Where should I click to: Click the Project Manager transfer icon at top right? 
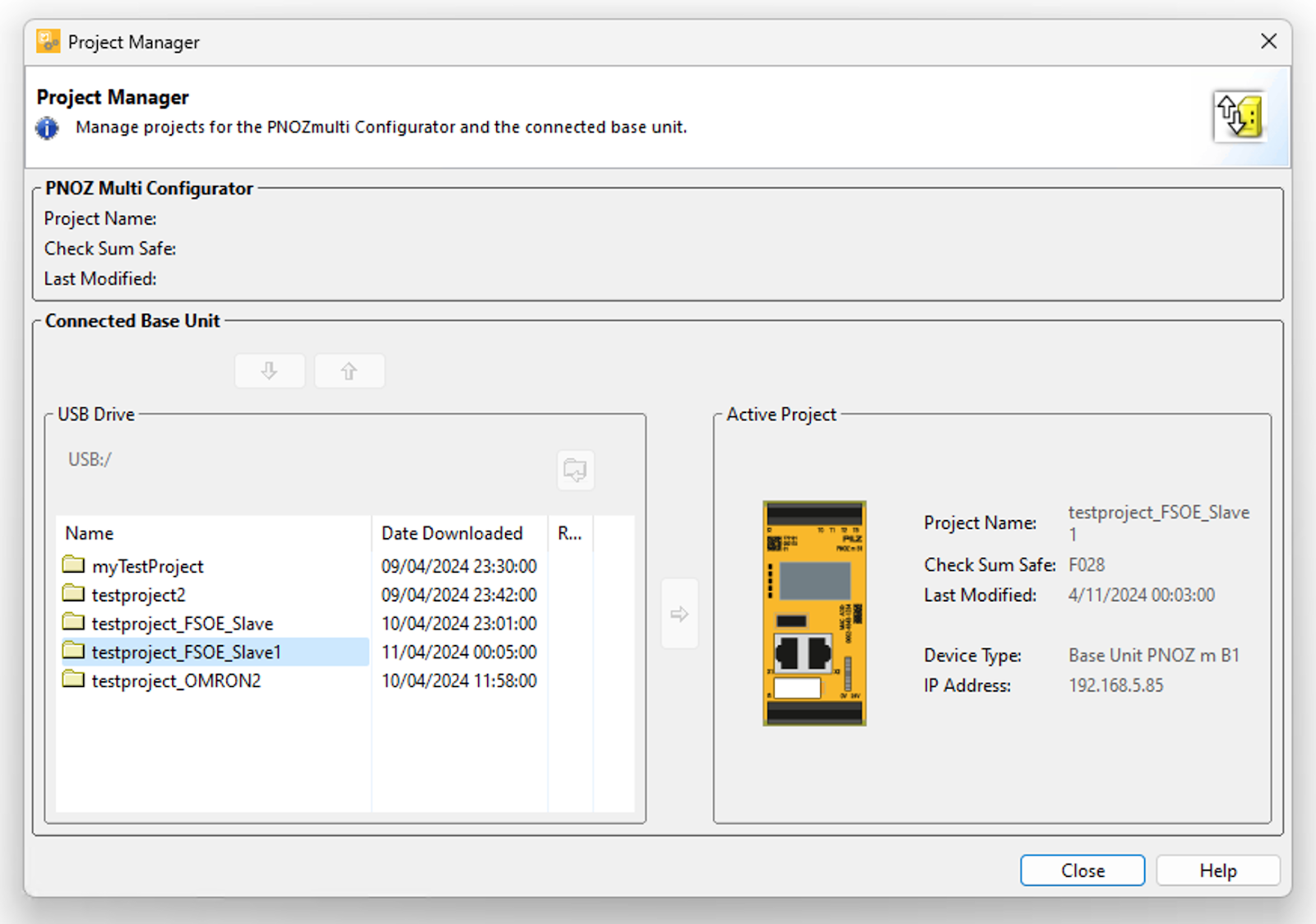pos(1240,116)
